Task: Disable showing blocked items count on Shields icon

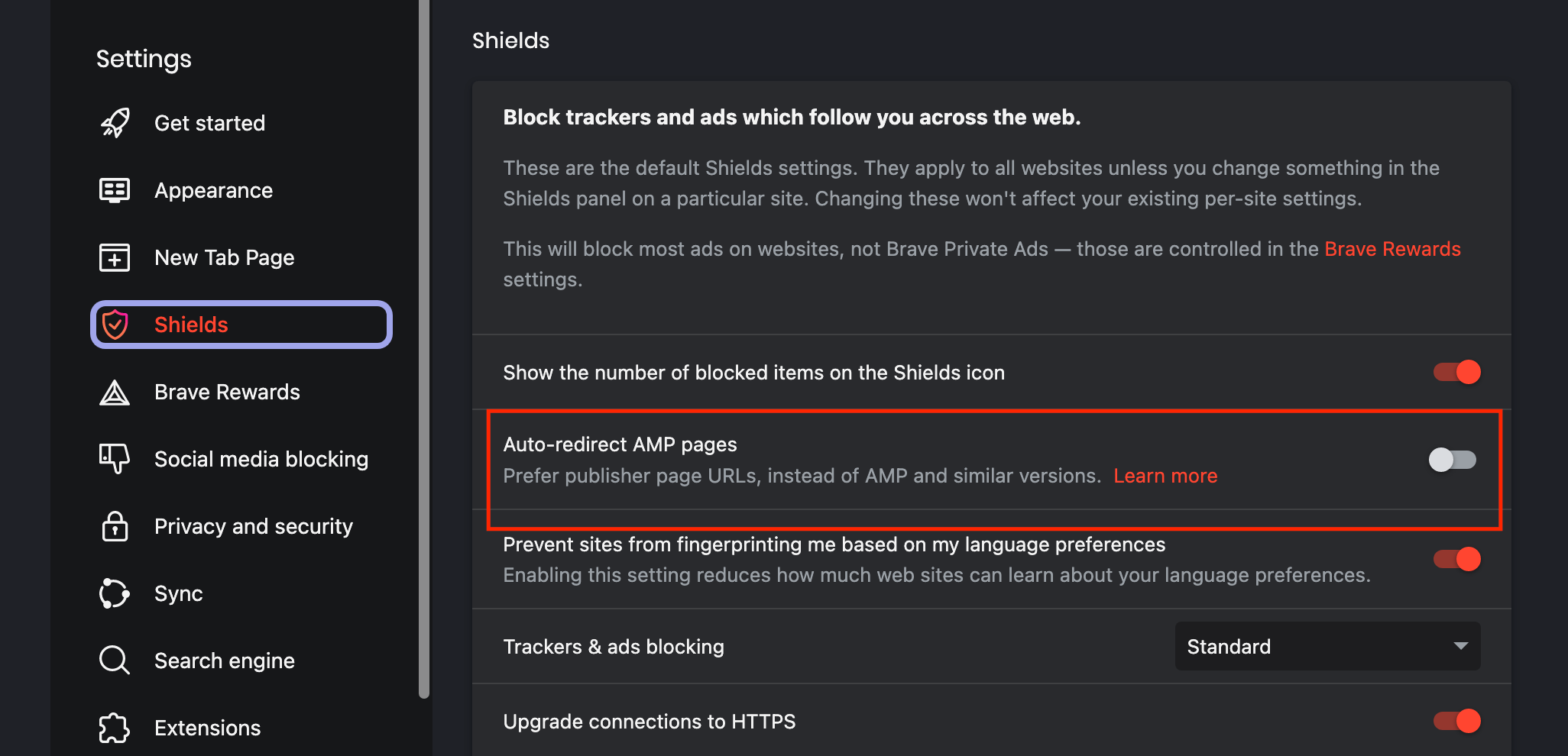Action: pyautogui.click(x=1454, y=372)
